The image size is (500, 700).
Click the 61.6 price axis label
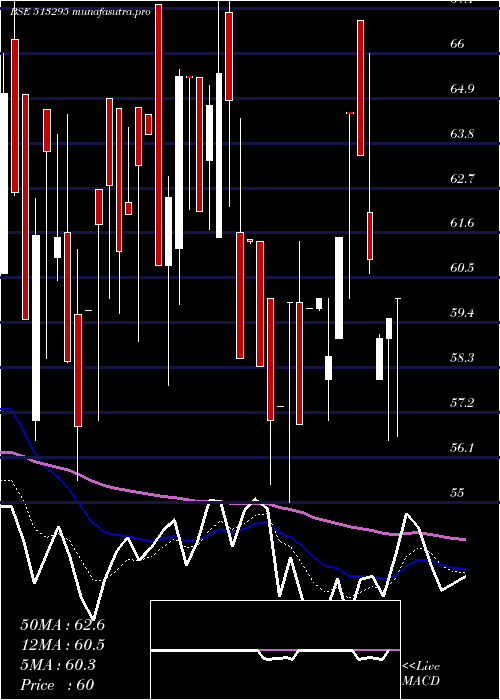(462, 223)
